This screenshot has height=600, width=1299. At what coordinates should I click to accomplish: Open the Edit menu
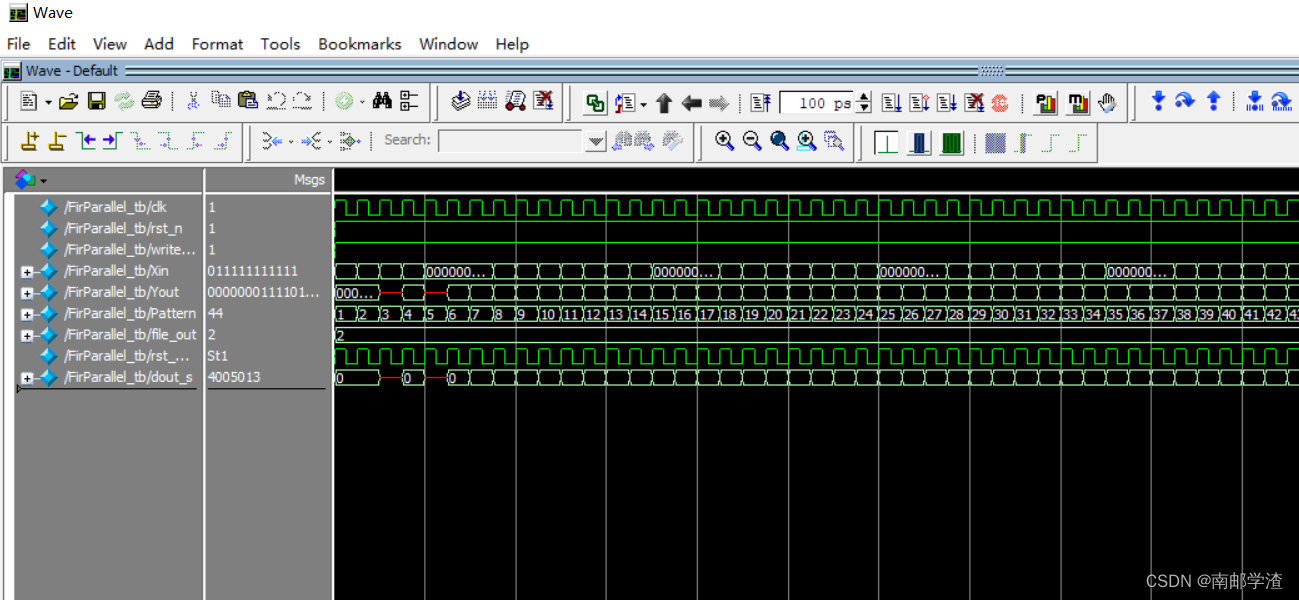coord(62,44)
